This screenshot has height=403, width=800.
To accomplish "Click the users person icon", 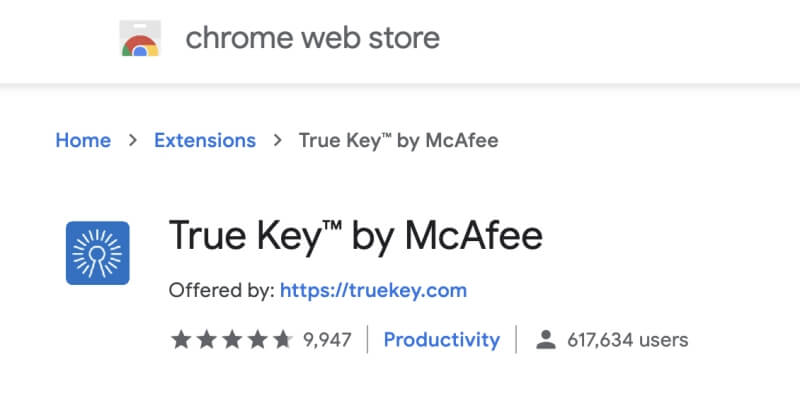I will (x=545, y=340).
